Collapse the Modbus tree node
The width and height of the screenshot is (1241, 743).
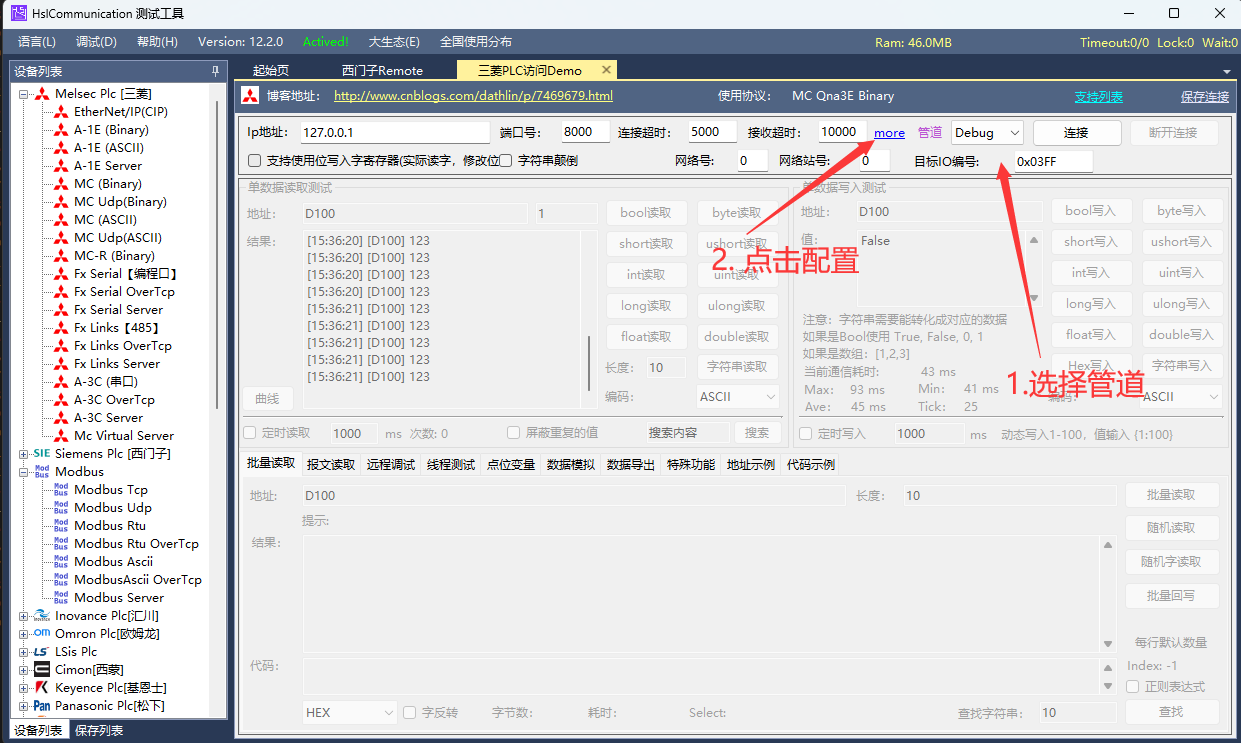pyautogui.click(x=24, y=472)
